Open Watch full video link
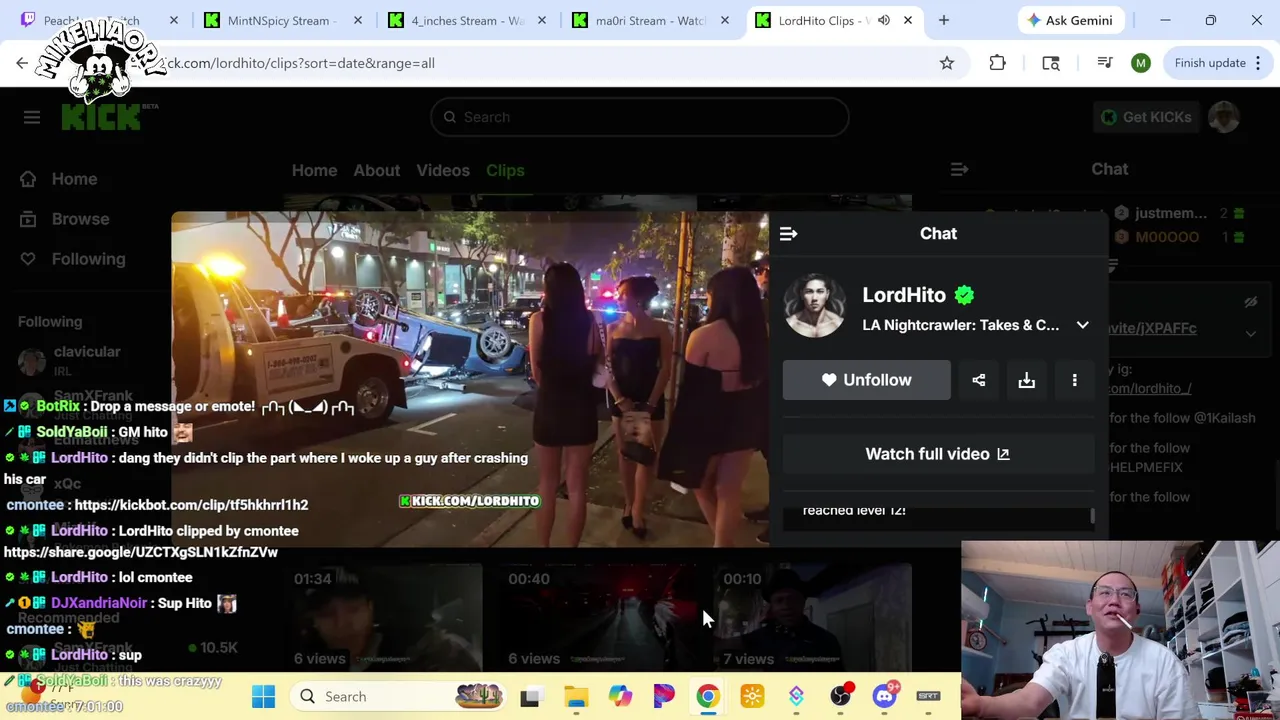This screenshot has width=1280, height=720. pyautogui.click(x=938, y=454)
